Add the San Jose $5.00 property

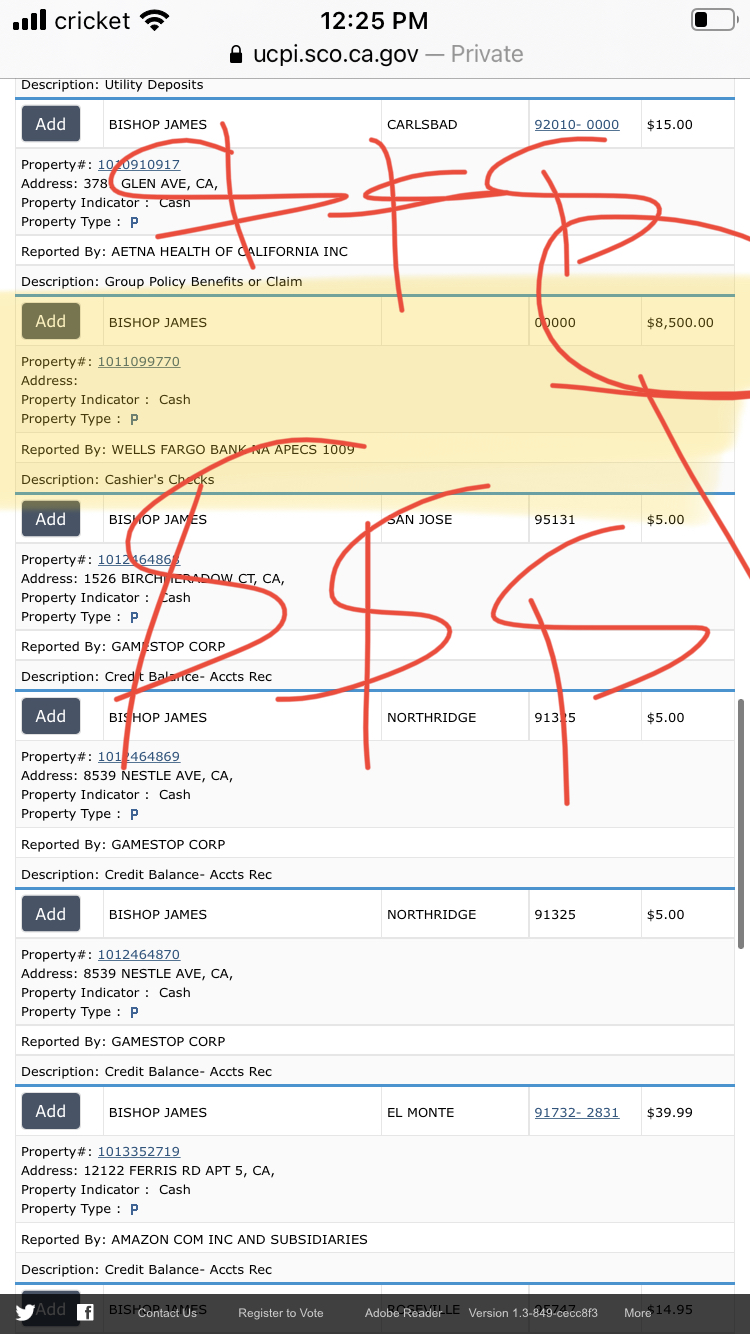51,519
